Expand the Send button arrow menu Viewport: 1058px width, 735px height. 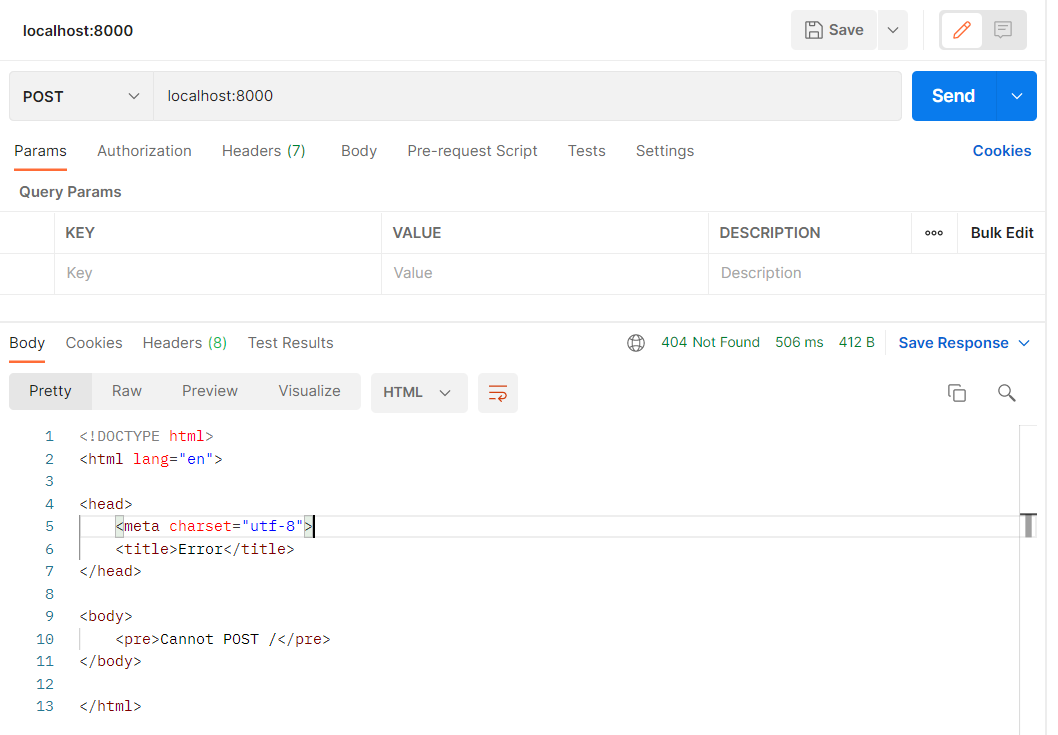point(1017,96)
